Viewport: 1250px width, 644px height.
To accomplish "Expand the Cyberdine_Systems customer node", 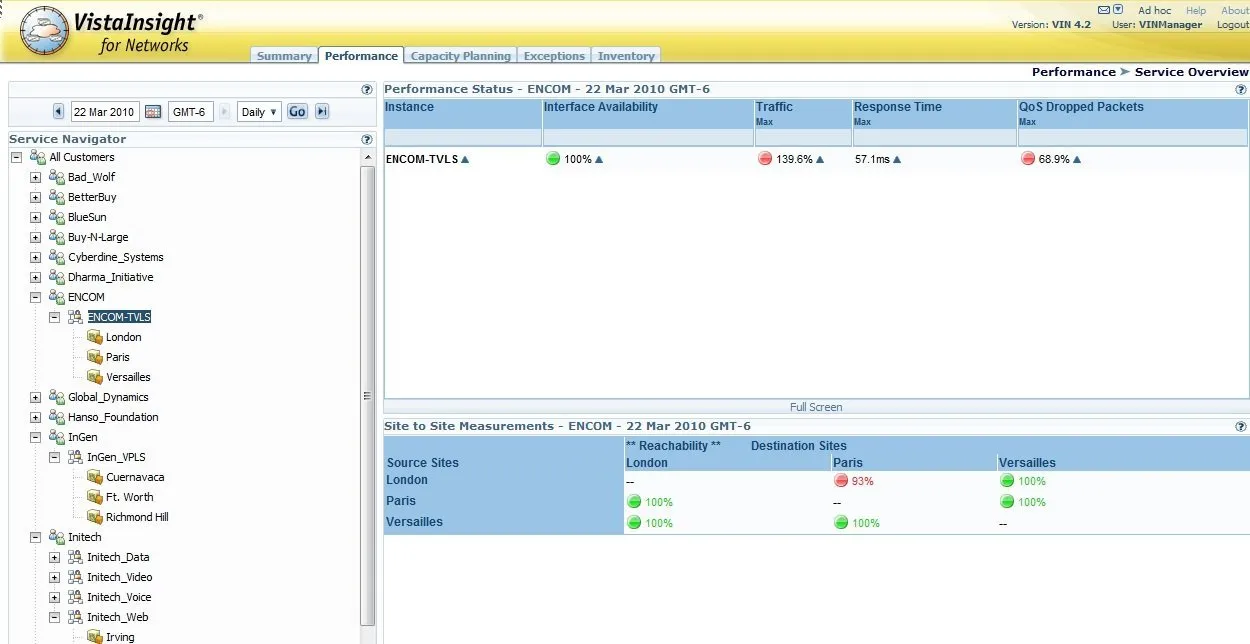I will coord(35,257).
